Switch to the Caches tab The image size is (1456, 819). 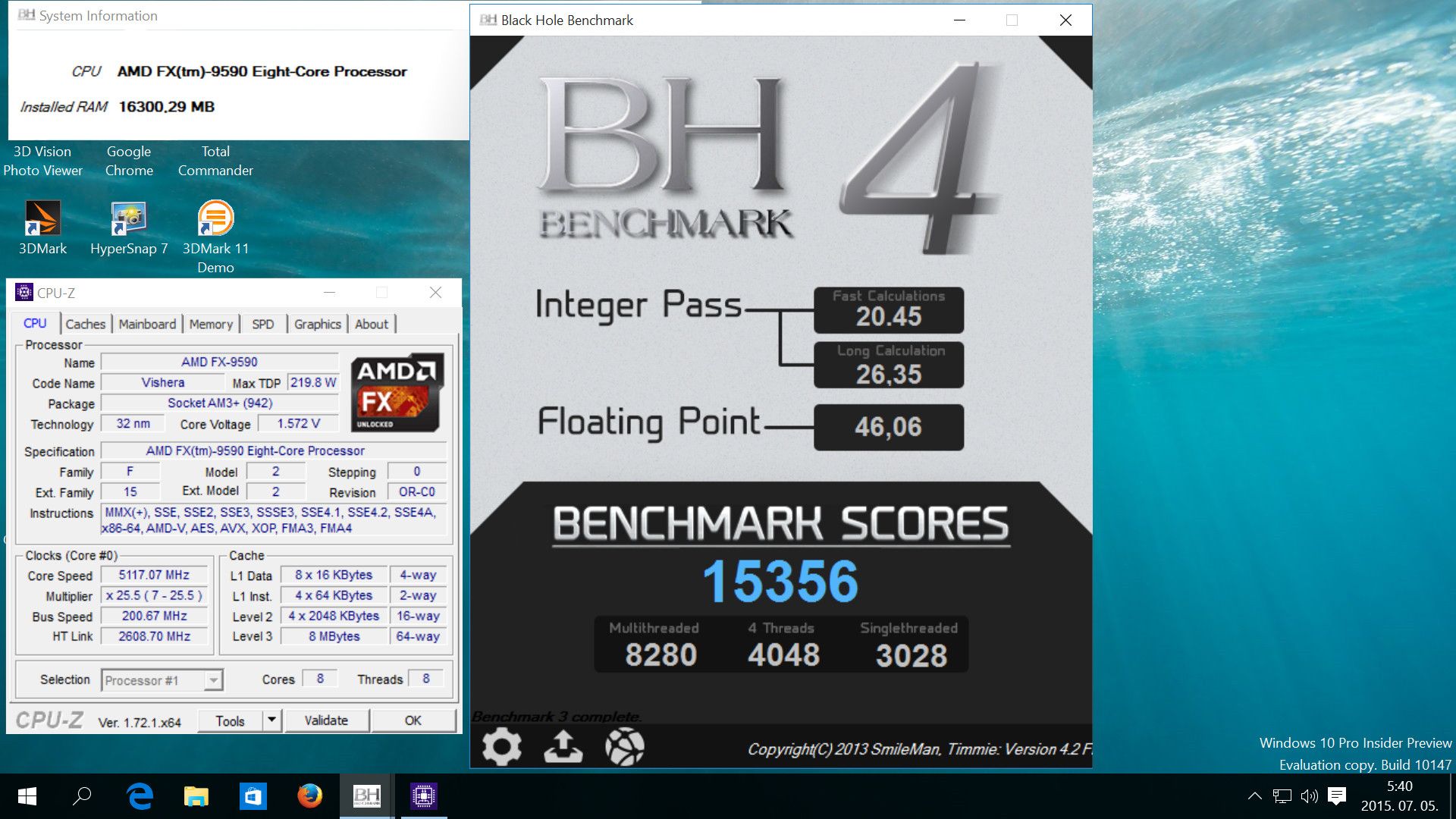pyautogui.click(x=85, y=325)
